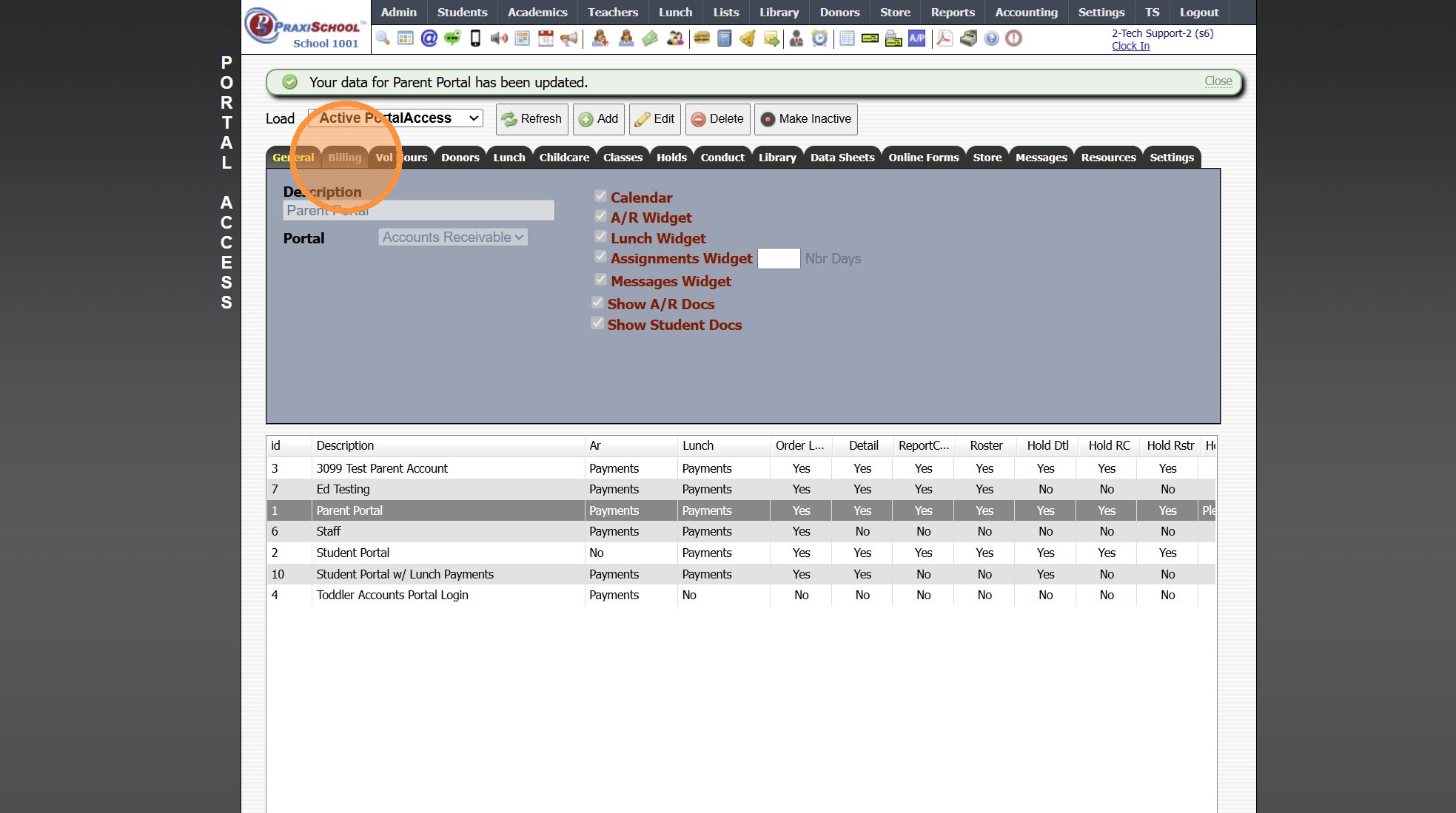The image size is (1456, 813).
Task: Switch to the Childcare tab
Action: point(564,158)
